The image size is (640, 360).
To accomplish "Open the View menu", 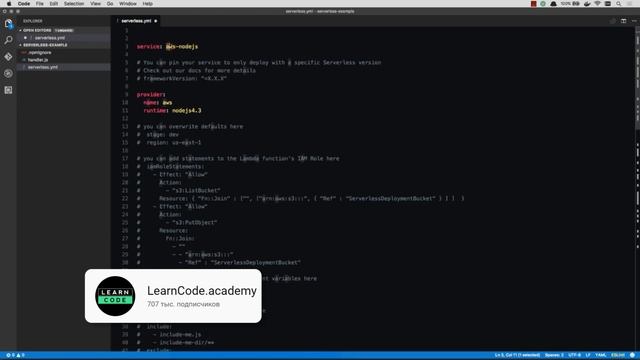I will click(x=96, y=4).
